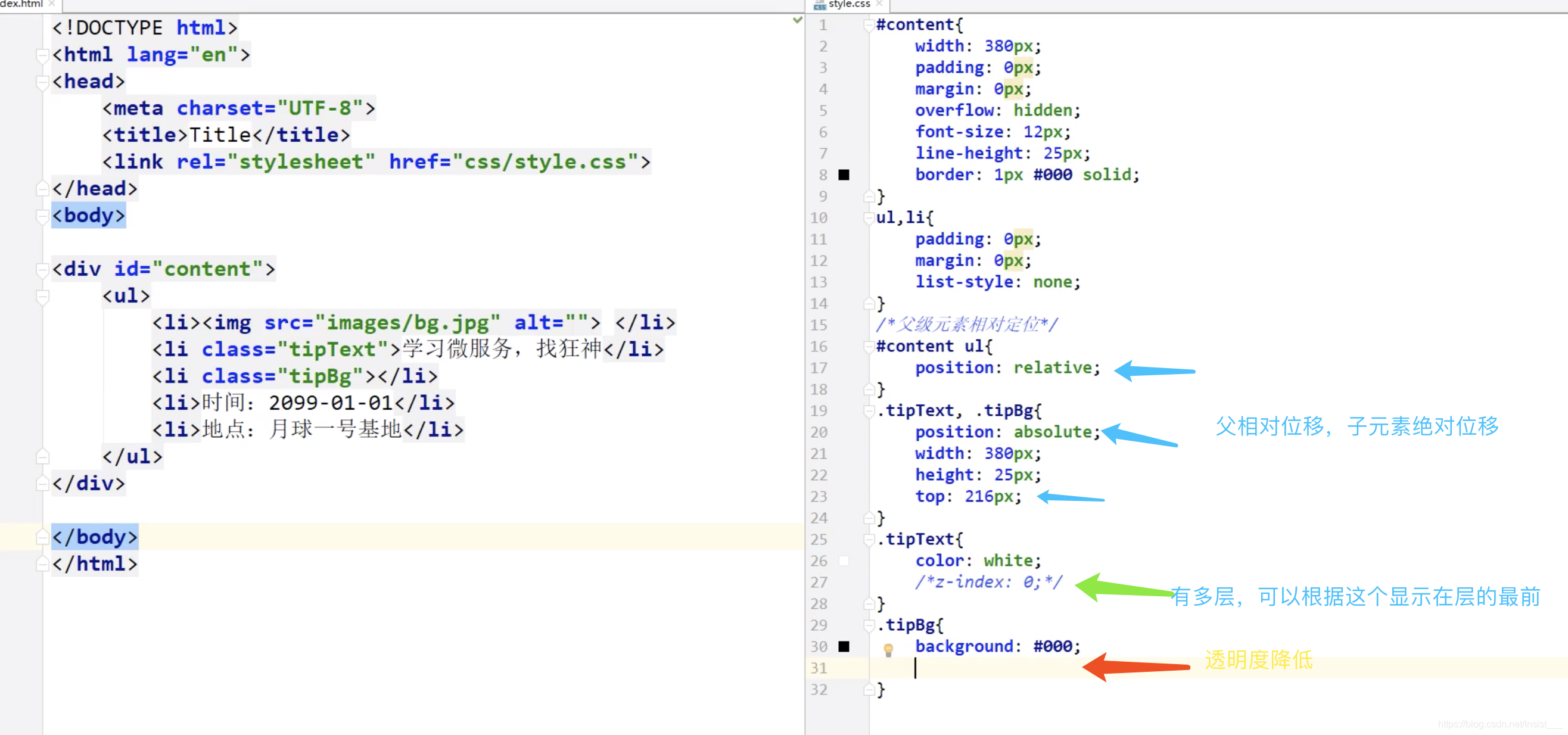Image resolution: width=1568 pixels, height=735 pixels.
Task: Click the <title>Title</title> line
Action: coord(226,135)
